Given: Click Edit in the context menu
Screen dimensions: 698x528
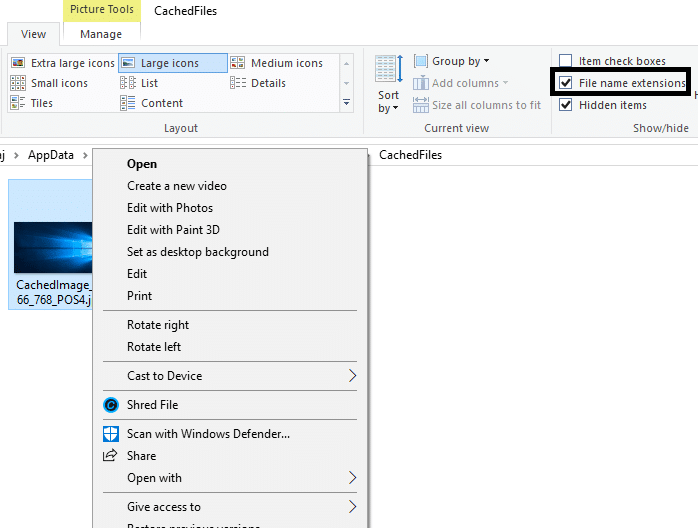Looking at the screenshot, I should (x=230, y=274).
